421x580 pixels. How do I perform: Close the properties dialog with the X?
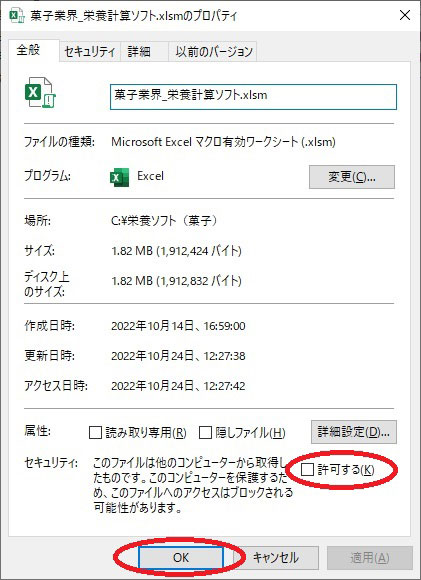[x=405, y=15]
